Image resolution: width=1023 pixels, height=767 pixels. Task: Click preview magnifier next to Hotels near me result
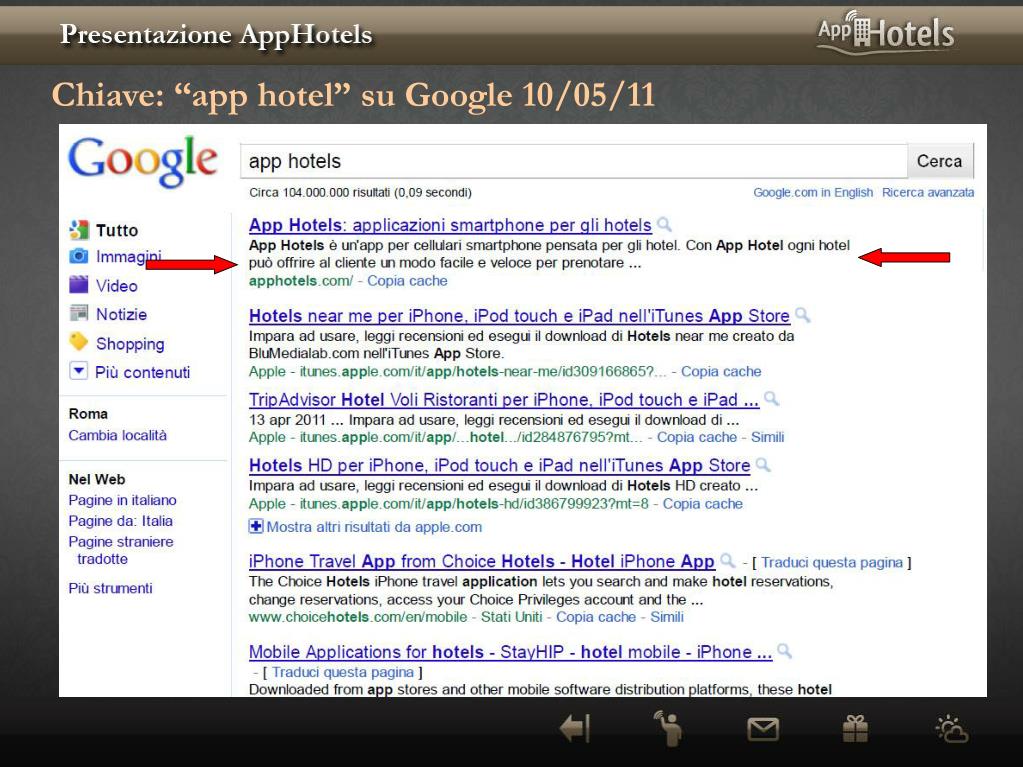coord(802,316)
